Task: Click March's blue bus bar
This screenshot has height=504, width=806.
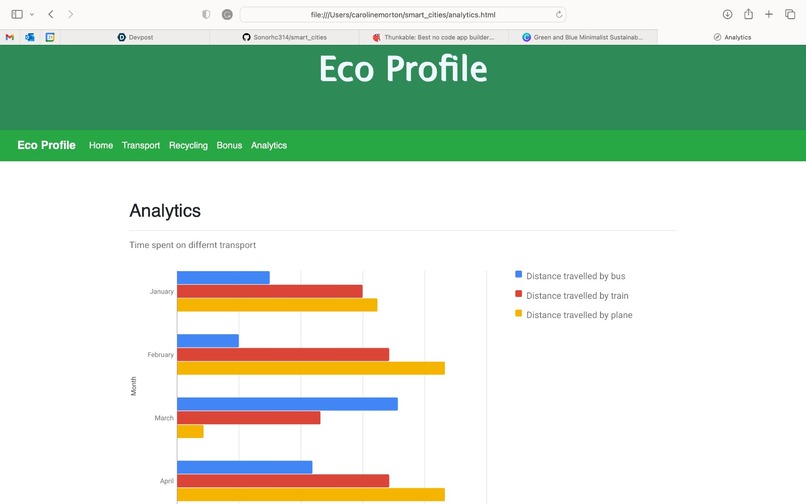Action: click(x=287, y=404)
